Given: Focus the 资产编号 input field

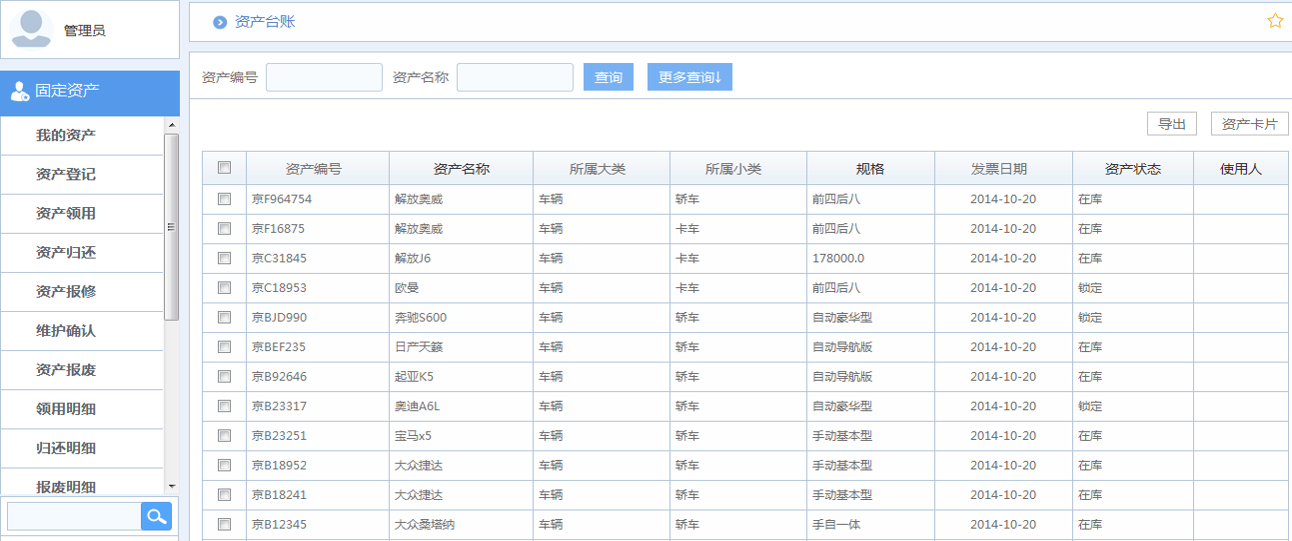Looking at the screenshot, I should click(x=324, y=77).
